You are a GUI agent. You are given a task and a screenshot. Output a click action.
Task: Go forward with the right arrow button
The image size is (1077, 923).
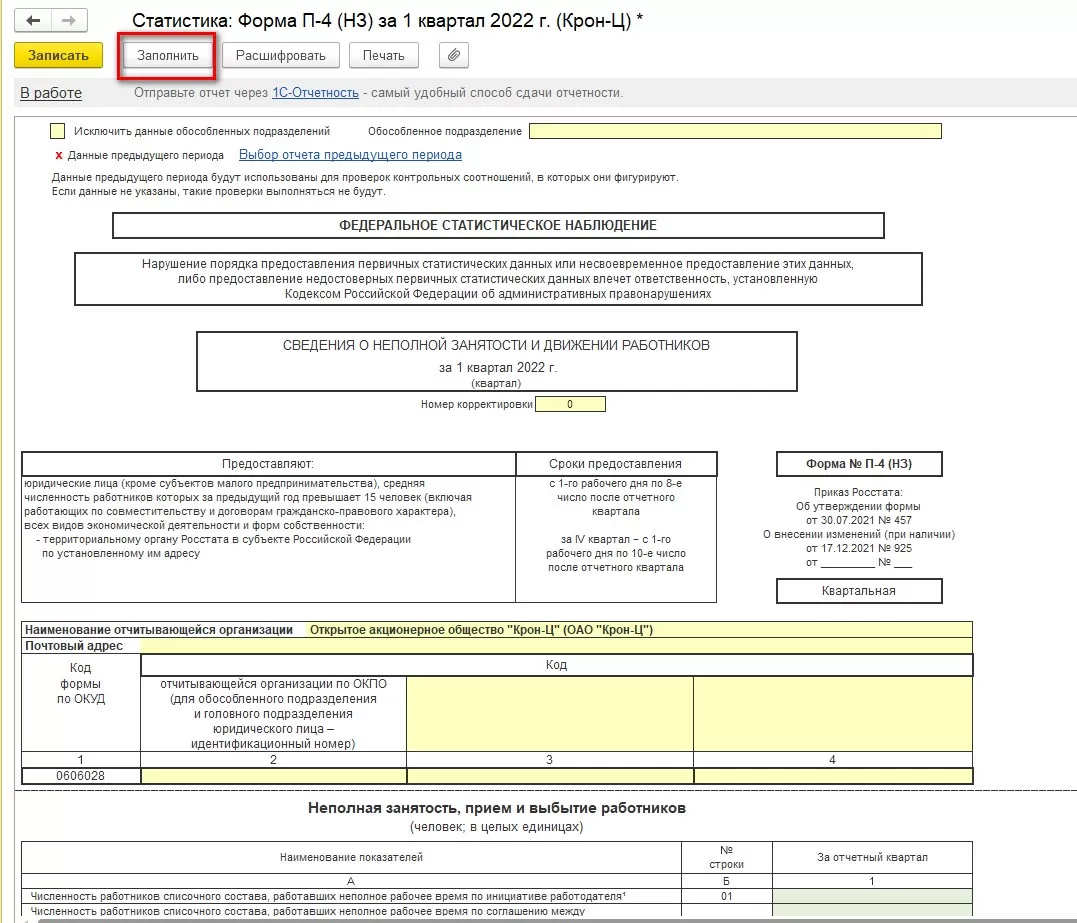click(x=69, y=21)
